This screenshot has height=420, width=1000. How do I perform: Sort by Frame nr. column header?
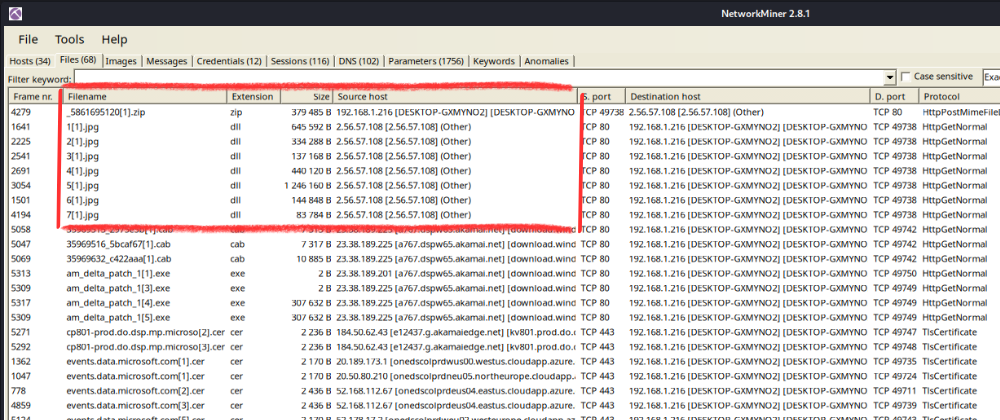34,97
